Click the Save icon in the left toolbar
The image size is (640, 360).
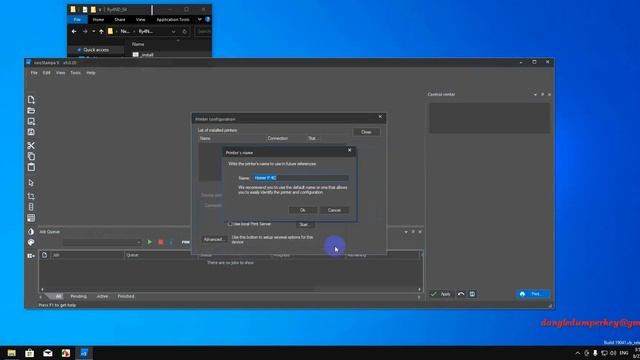click(31, 132)
